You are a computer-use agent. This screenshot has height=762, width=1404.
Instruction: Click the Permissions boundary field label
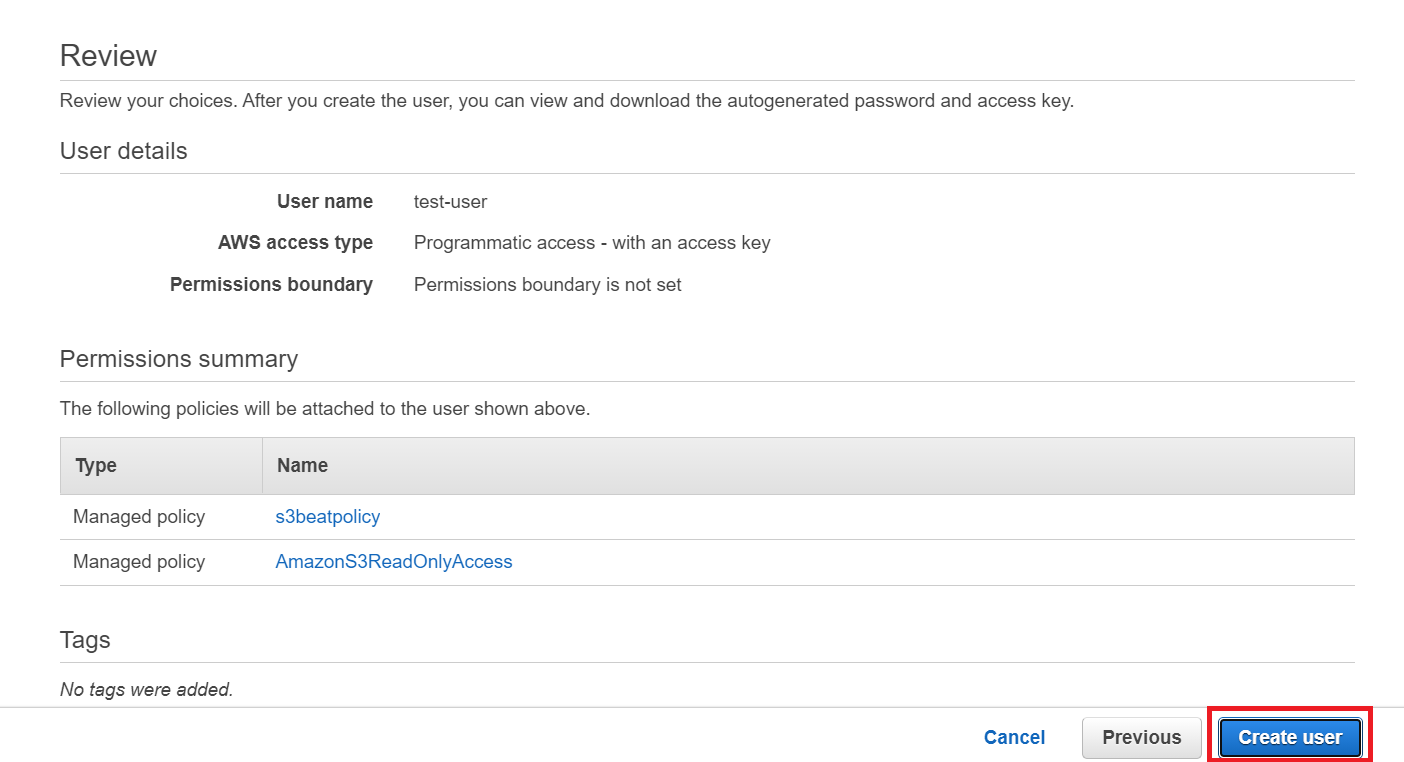tap(271, 285)
